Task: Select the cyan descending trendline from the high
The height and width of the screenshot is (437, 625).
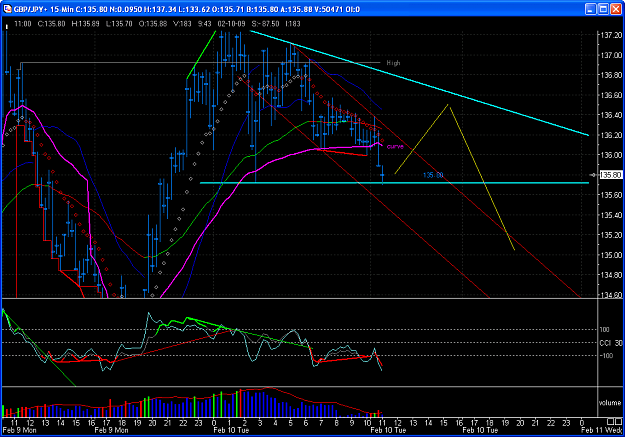Action: pyautogui.click(x=419, y=83)
